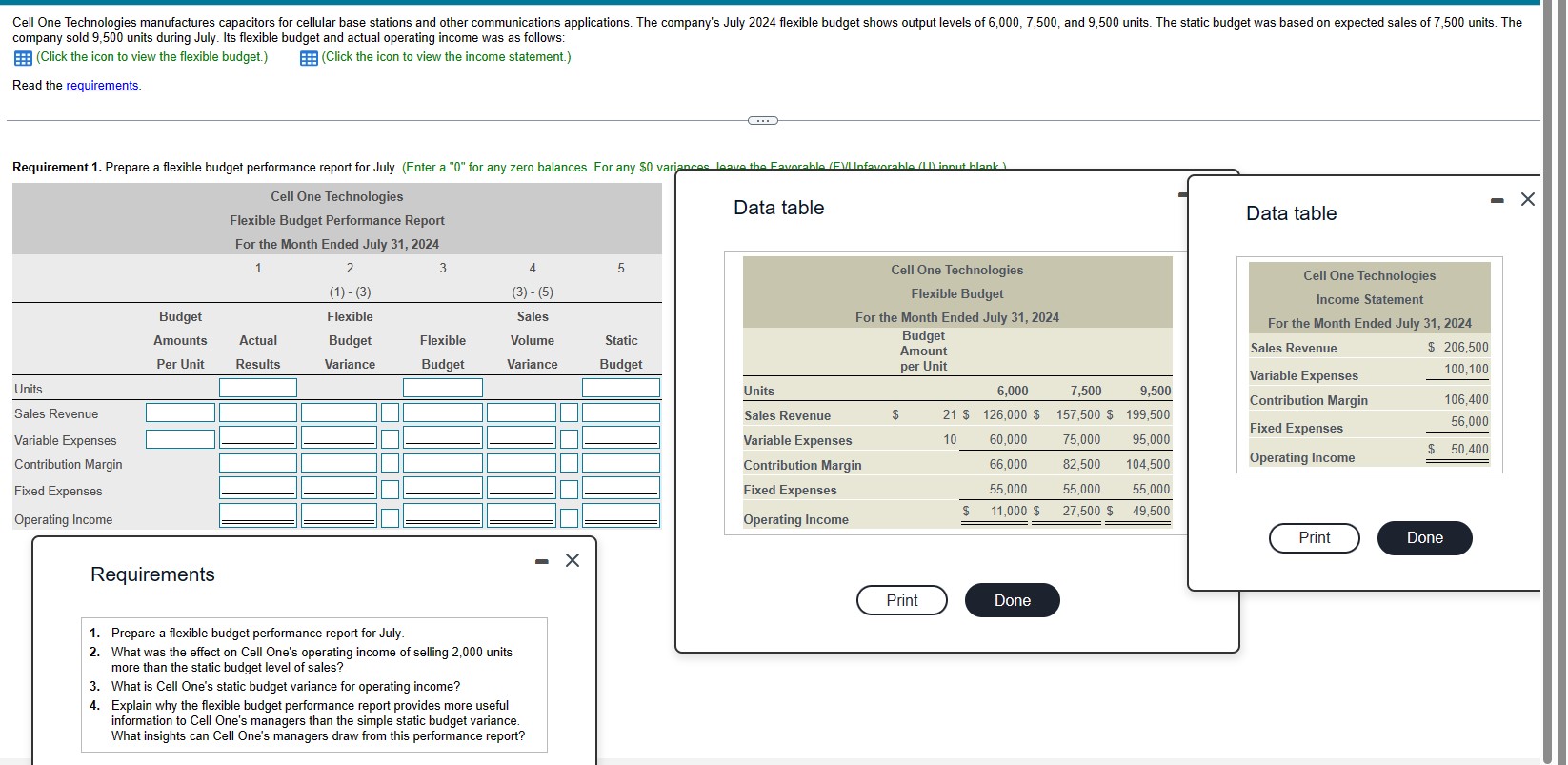Select Contribution Margin sales volume variance F/U box
The height and width of the screenshot is (765, 1568).
click(x=569, y=463)
